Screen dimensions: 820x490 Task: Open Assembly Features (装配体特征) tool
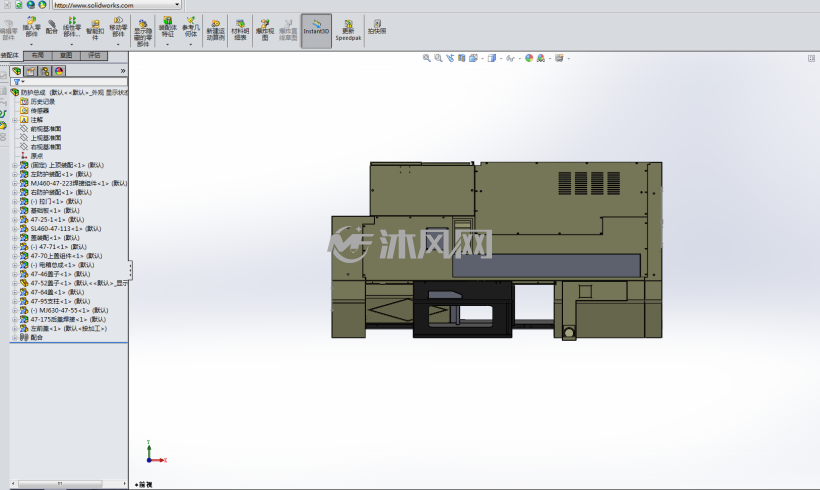pyautogui.click(x=167, y=28)
